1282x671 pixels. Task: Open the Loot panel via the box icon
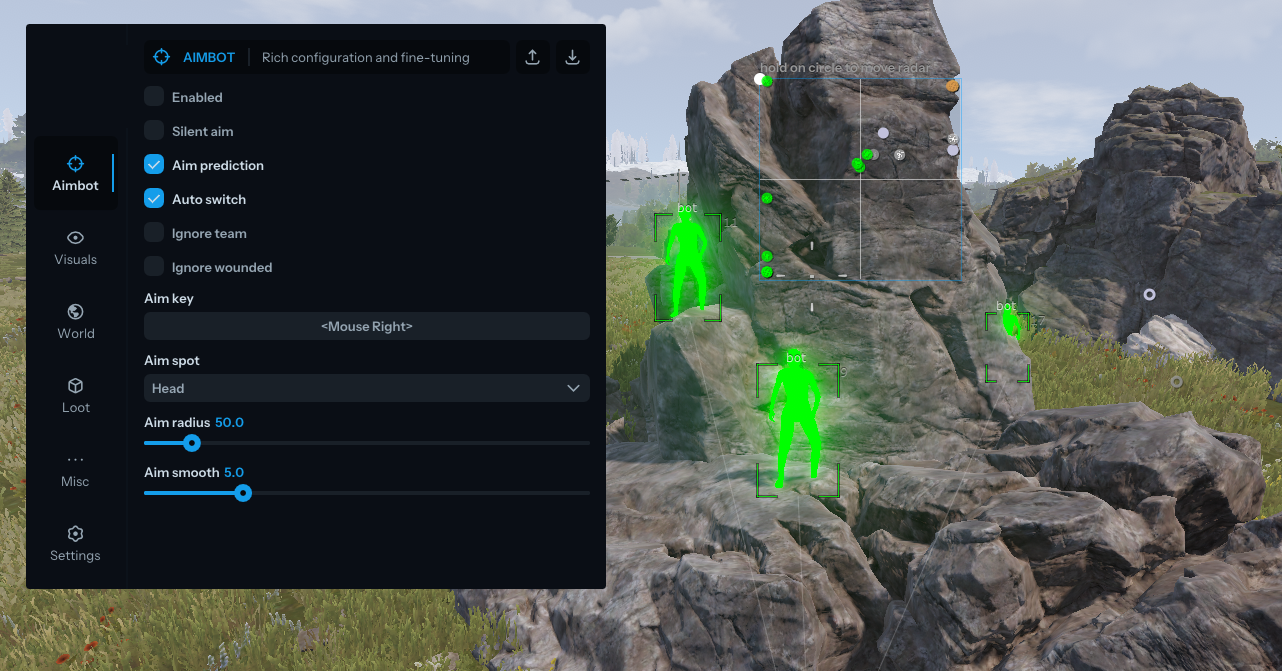pyautogui.click(x=75, y=385)
